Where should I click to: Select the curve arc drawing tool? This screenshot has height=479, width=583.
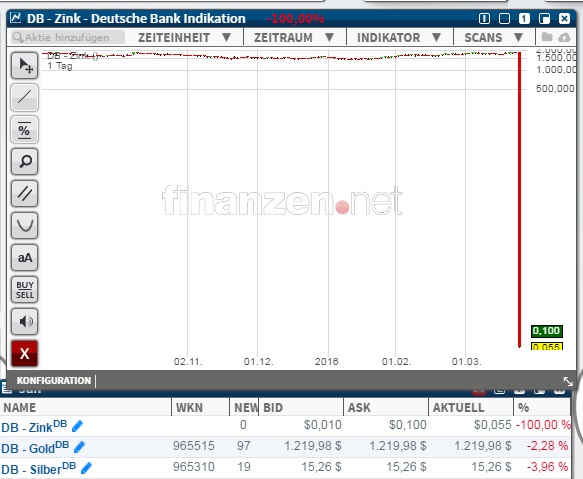tap(25, 225)
